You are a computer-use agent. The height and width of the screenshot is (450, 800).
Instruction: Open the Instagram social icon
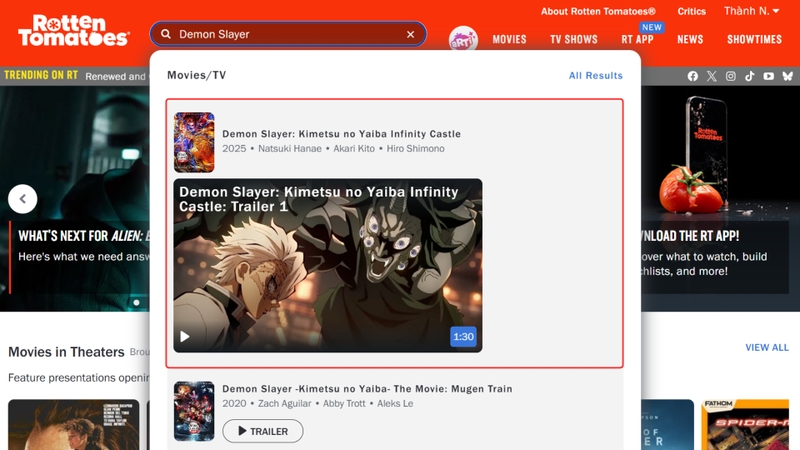tap(731, 76)
